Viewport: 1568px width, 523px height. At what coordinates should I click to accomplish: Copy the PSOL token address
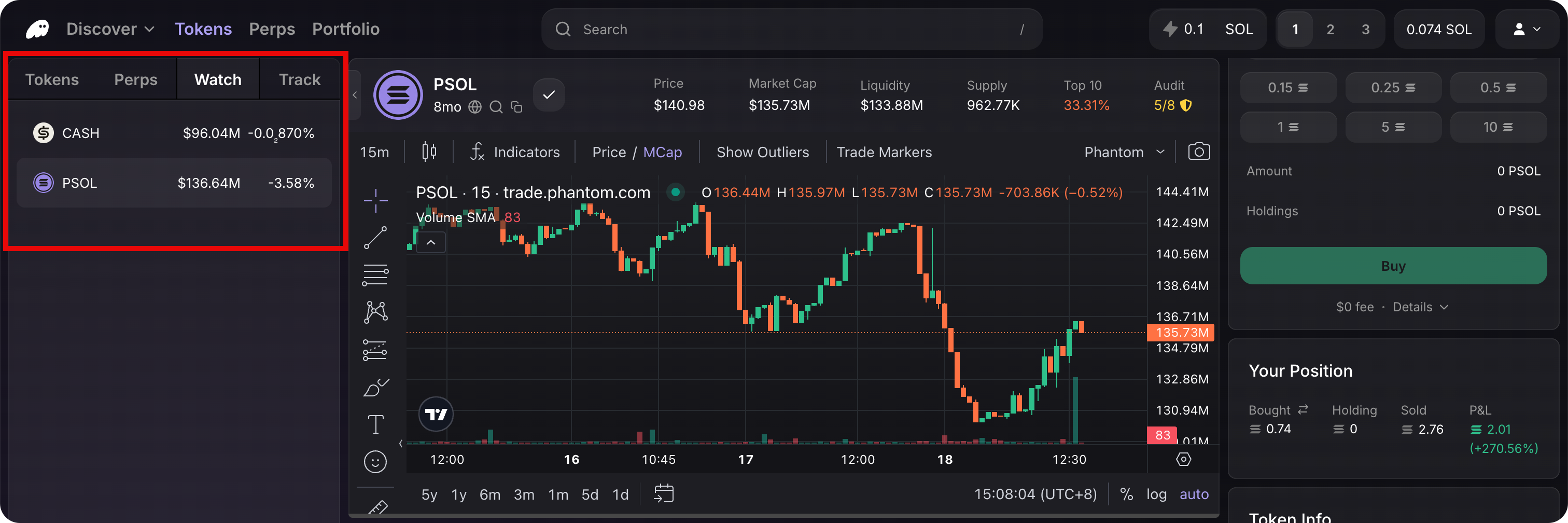(516, 106)
